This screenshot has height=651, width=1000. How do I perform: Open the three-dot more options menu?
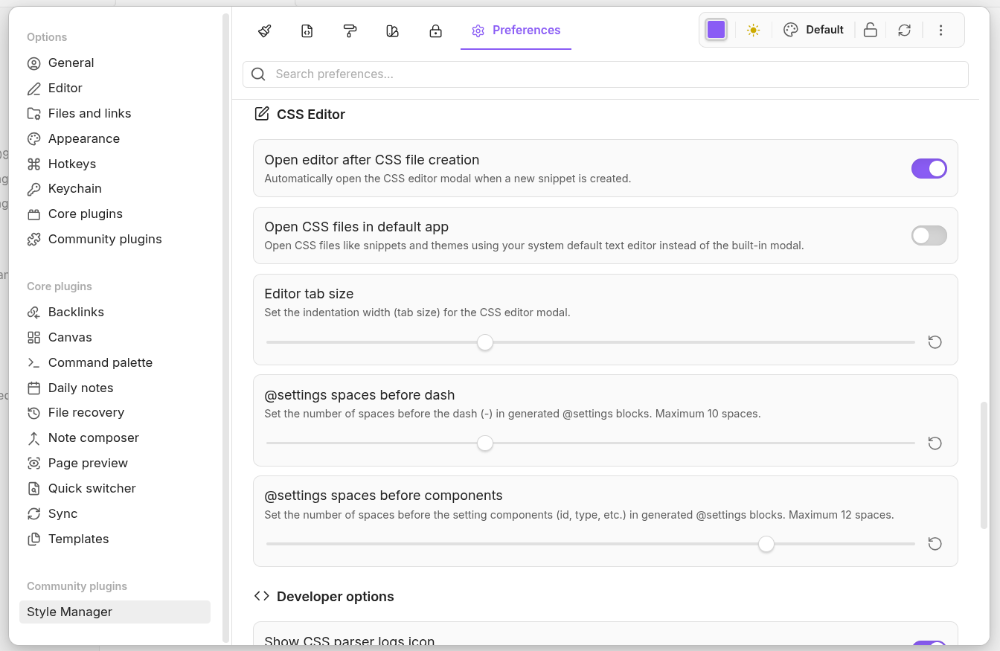click(941, 30)
